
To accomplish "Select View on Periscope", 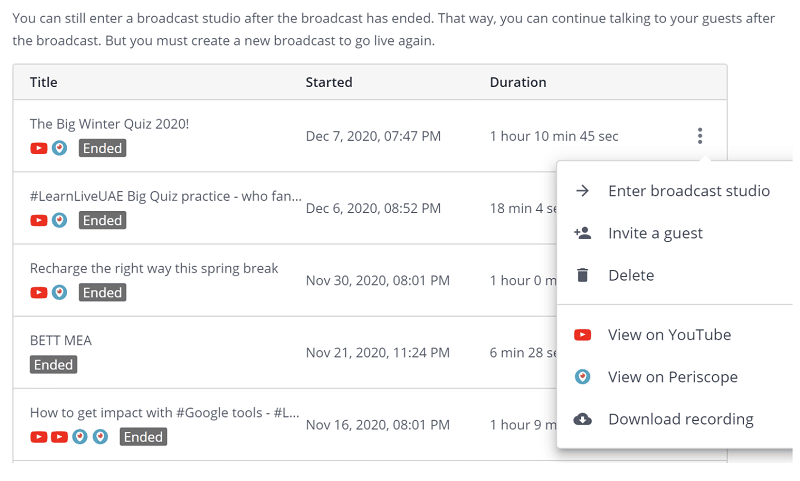I will pos(672,377).
